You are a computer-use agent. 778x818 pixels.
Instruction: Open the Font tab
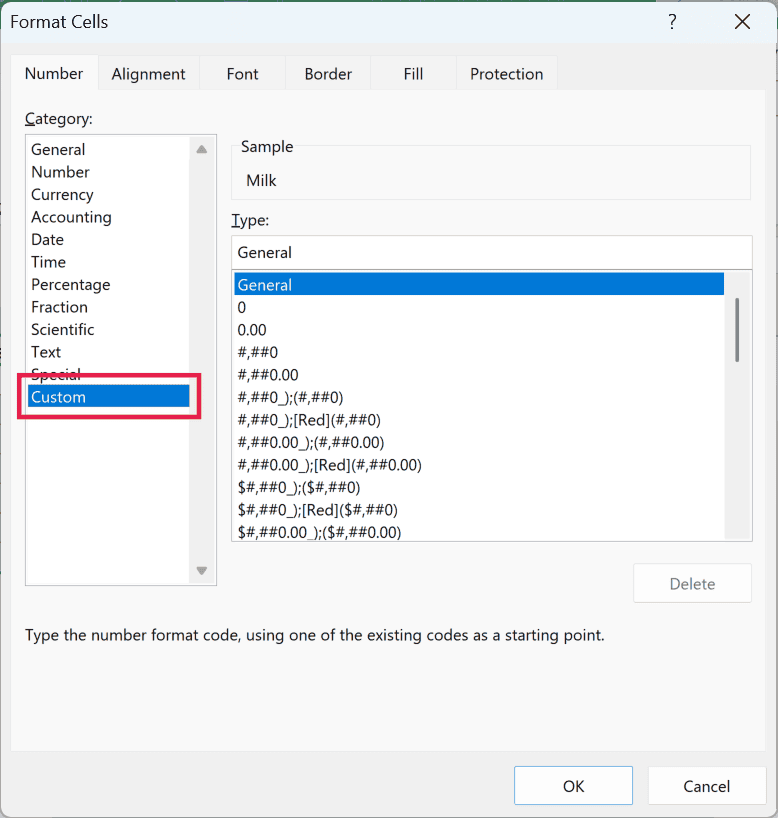[242, 74]
